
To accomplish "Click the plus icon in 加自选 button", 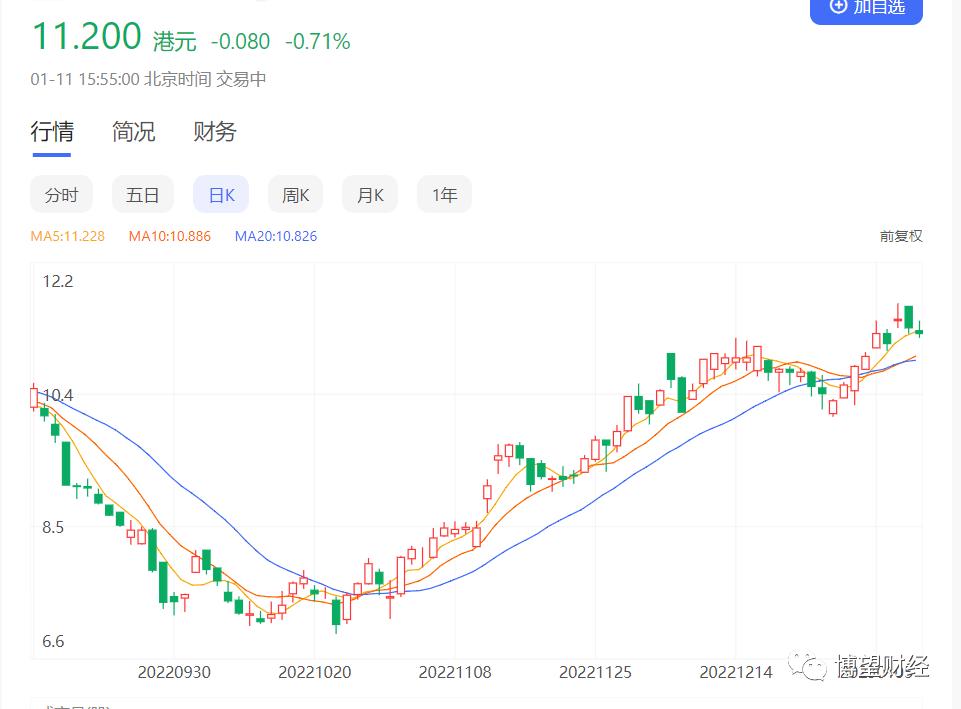I will coord(838,6).
